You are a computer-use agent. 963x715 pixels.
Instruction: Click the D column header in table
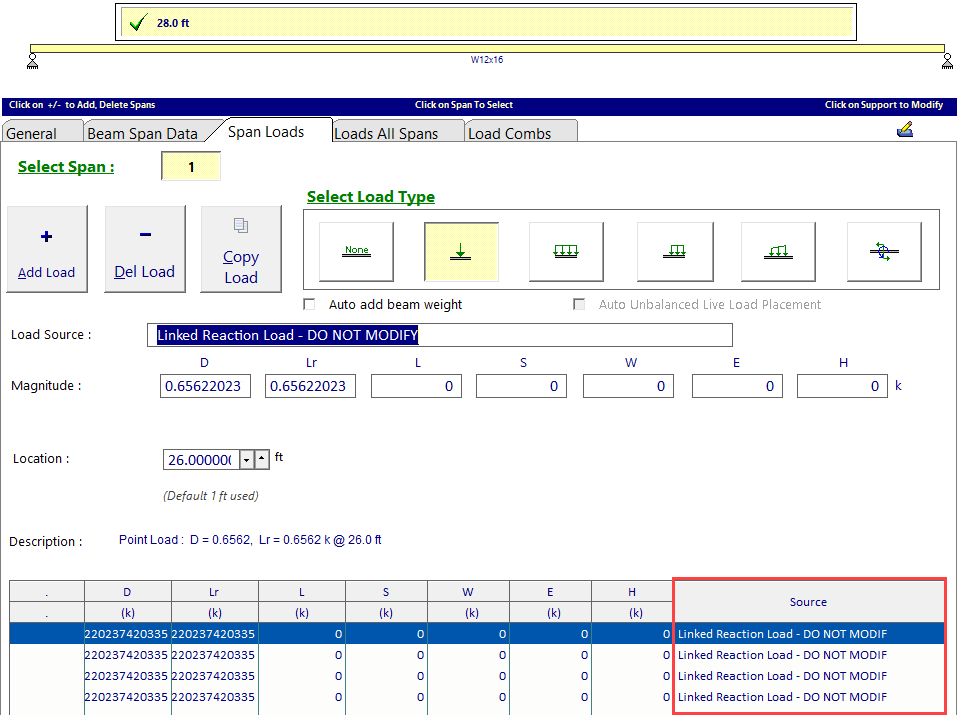tap(127, 592)
